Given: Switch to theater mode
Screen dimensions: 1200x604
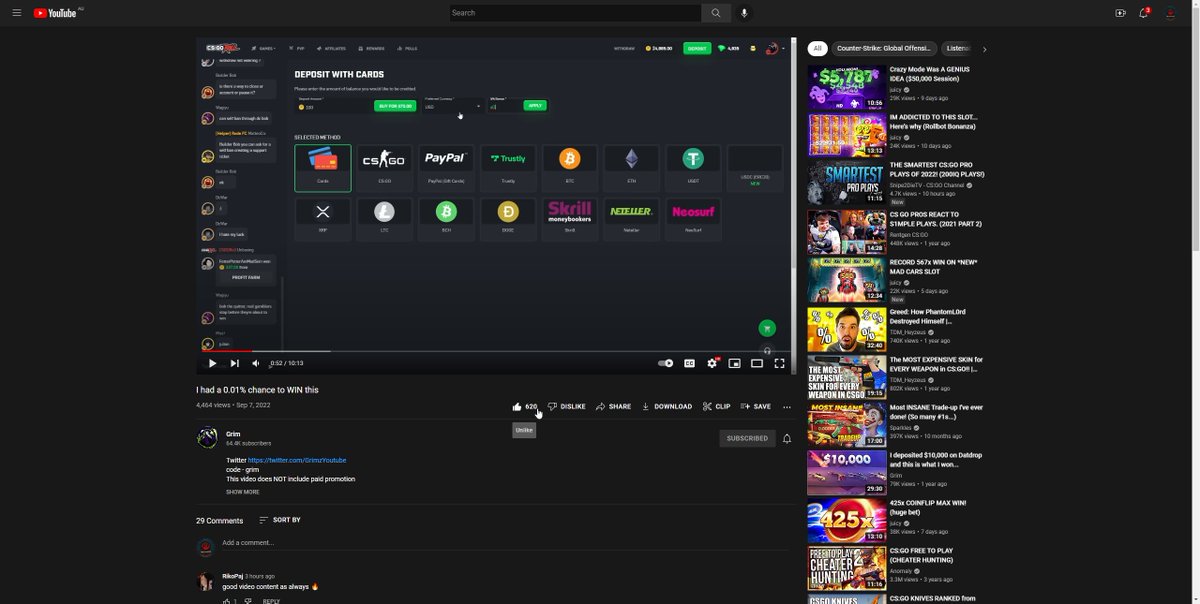Looking at the screenshot, I should click(x=757, y=363).
